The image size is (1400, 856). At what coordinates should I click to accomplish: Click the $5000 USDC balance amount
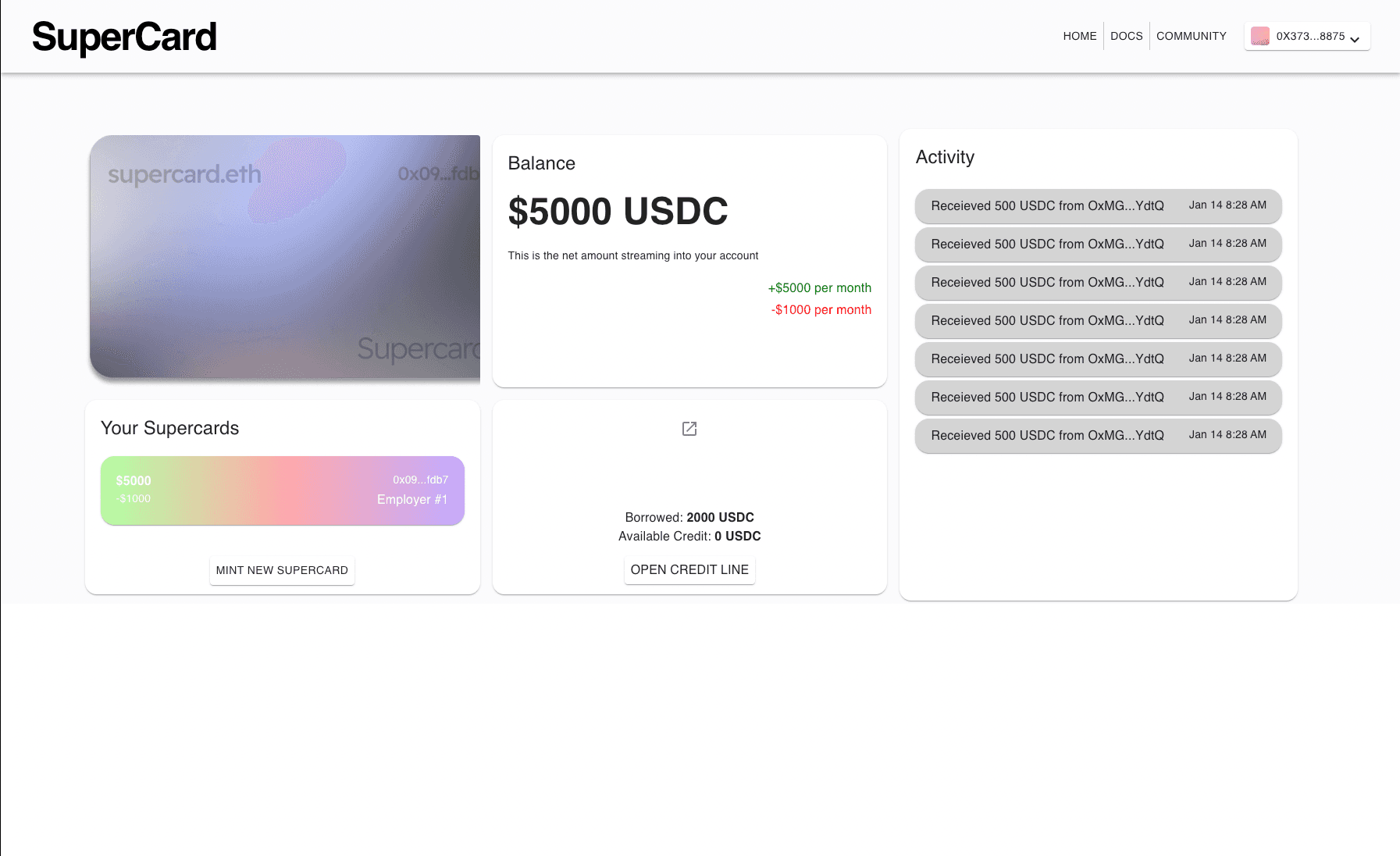tap(618, 212)
